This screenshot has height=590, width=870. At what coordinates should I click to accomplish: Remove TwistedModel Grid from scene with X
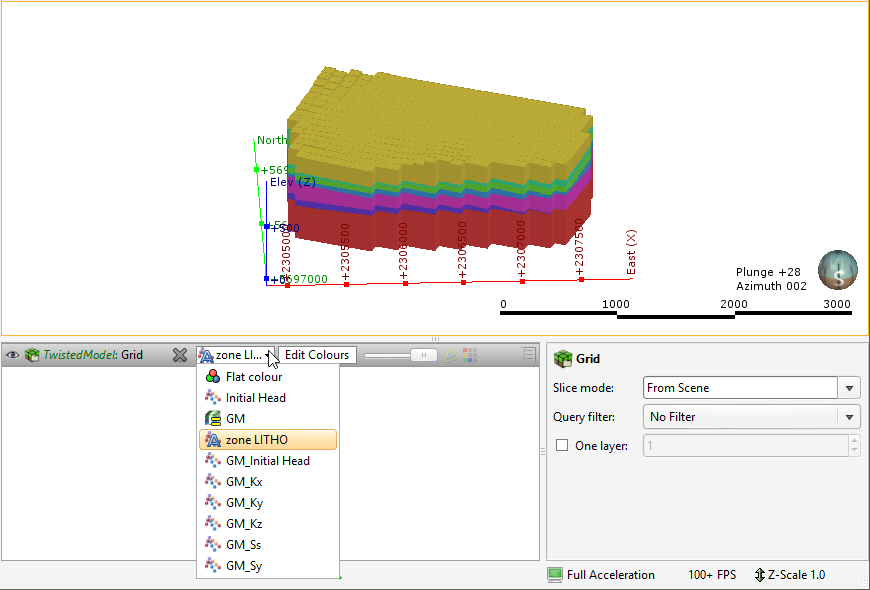click(180, 355)
